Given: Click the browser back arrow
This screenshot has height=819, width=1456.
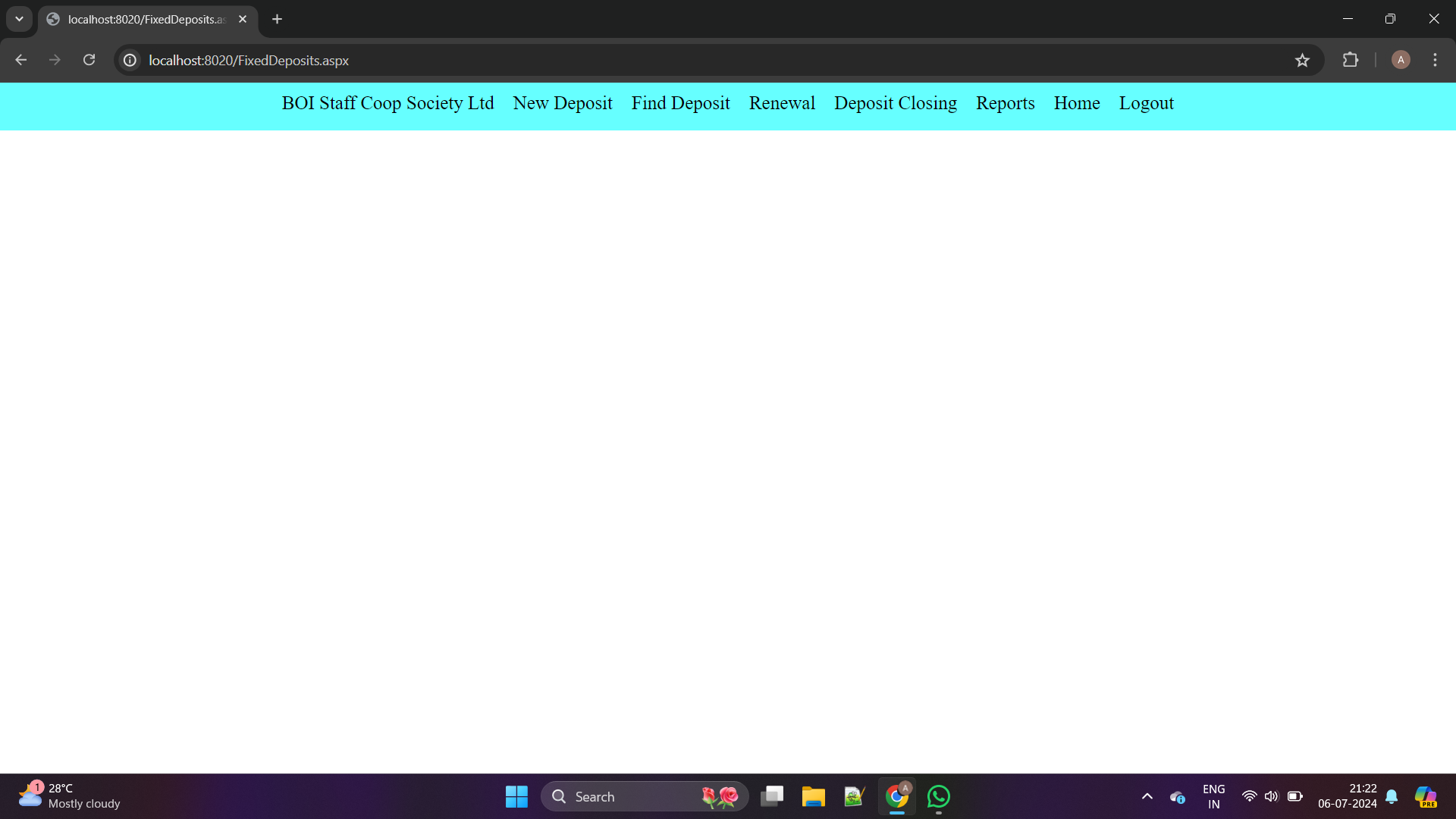Looking at the screenshot, I should (21, 60).
